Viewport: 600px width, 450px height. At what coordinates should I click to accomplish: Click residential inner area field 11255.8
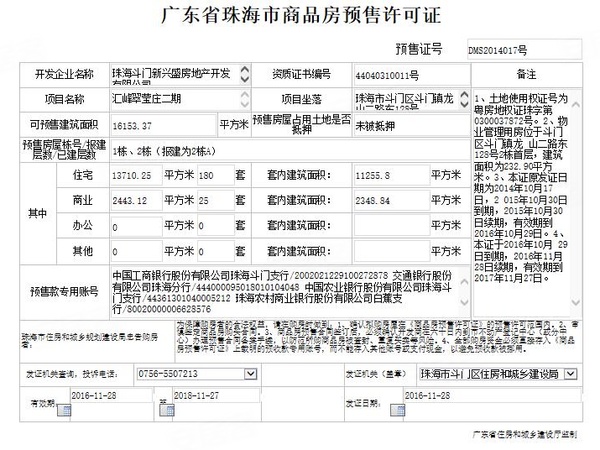click(392, 175)
